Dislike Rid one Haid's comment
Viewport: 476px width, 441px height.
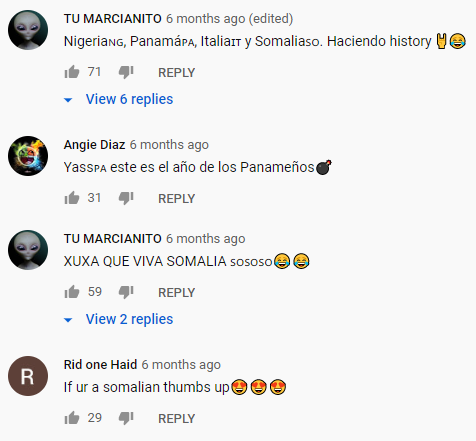click(126, 418)
